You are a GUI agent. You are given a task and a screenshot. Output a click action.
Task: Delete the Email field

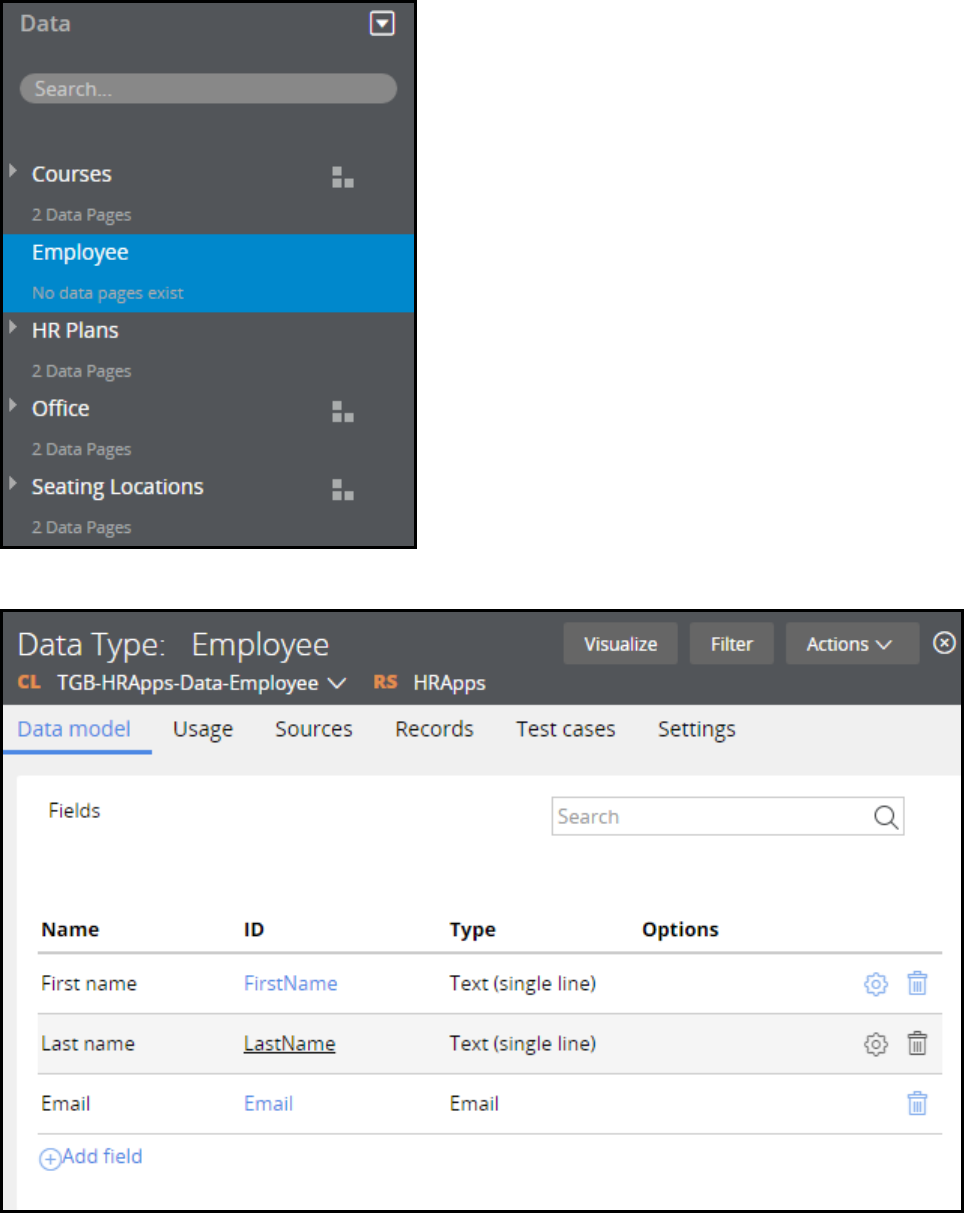pos(917,1104)
